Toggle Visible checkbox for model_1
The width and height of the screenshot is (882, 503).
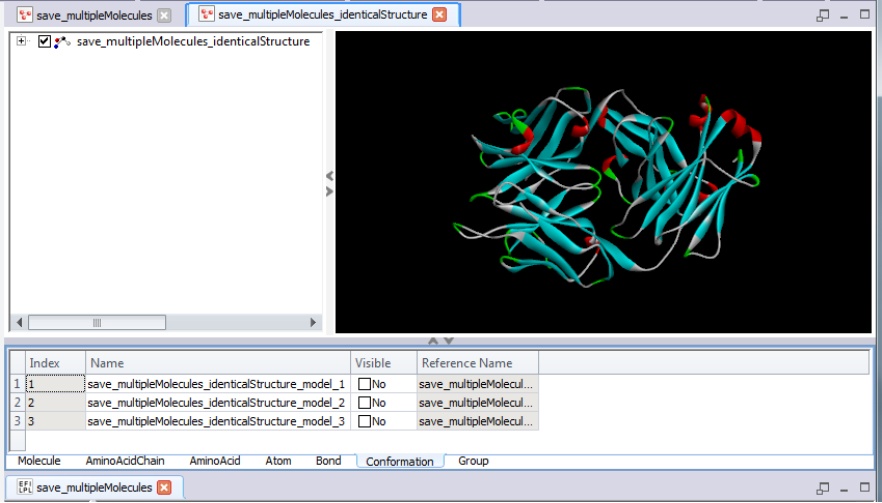point(364,384)
